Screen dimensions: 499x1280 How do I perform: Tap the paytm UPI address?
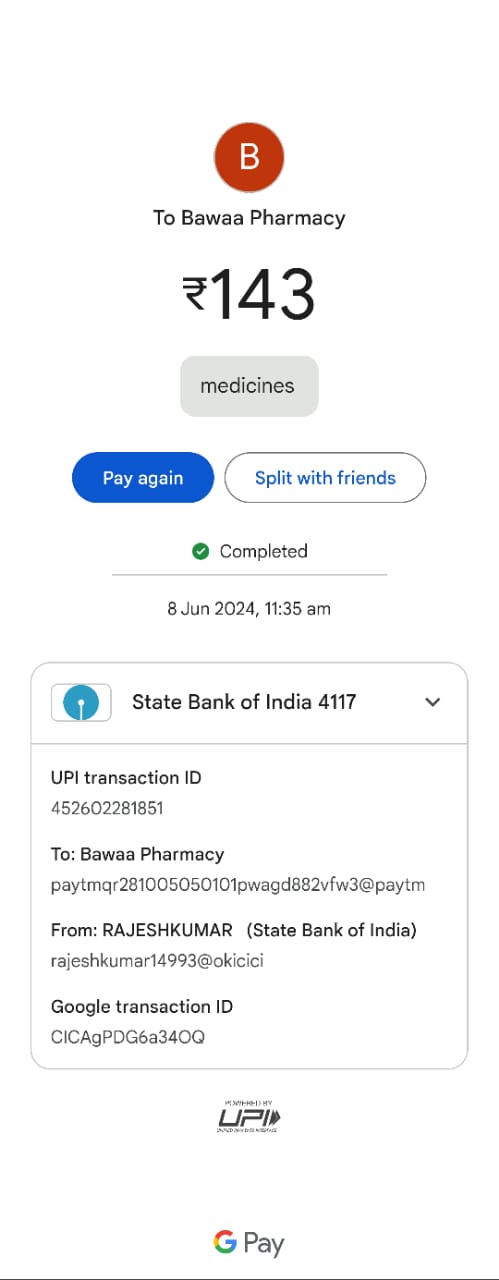[238, 885]
